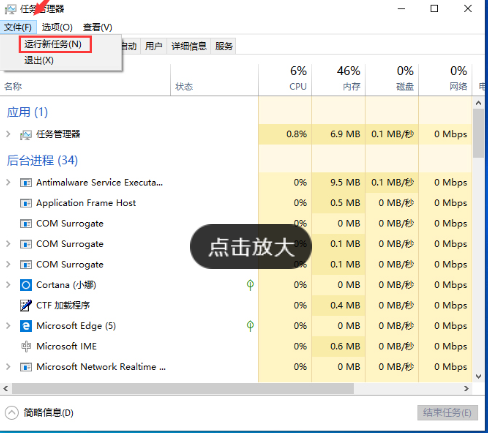
Task: Switch to the 详细信息 tab
Action: pyautogui.click(x=189, y=46)
